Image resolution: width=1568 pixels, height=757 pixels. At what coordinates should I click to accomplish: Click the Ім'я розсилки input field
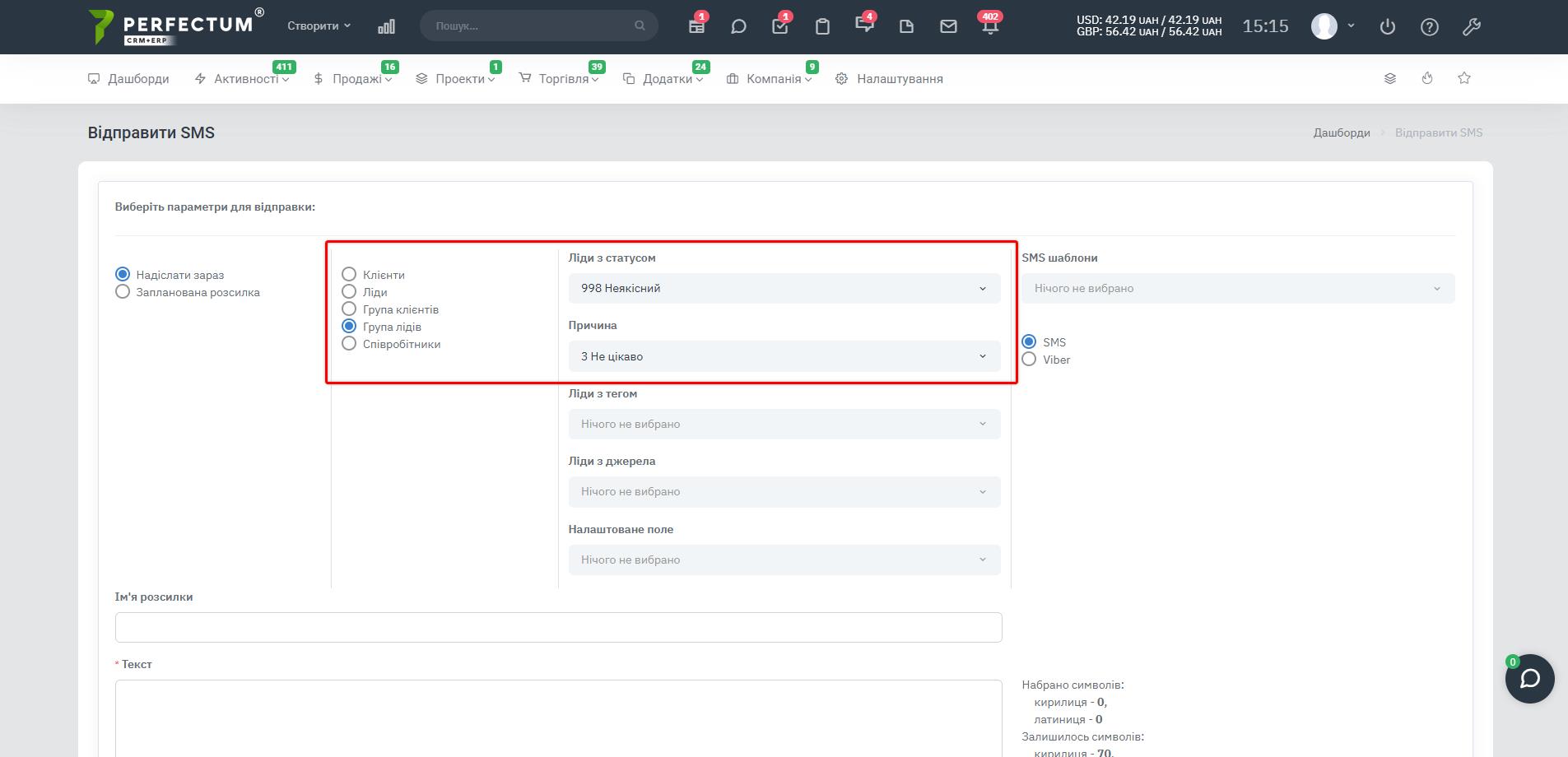click(558, 627)
